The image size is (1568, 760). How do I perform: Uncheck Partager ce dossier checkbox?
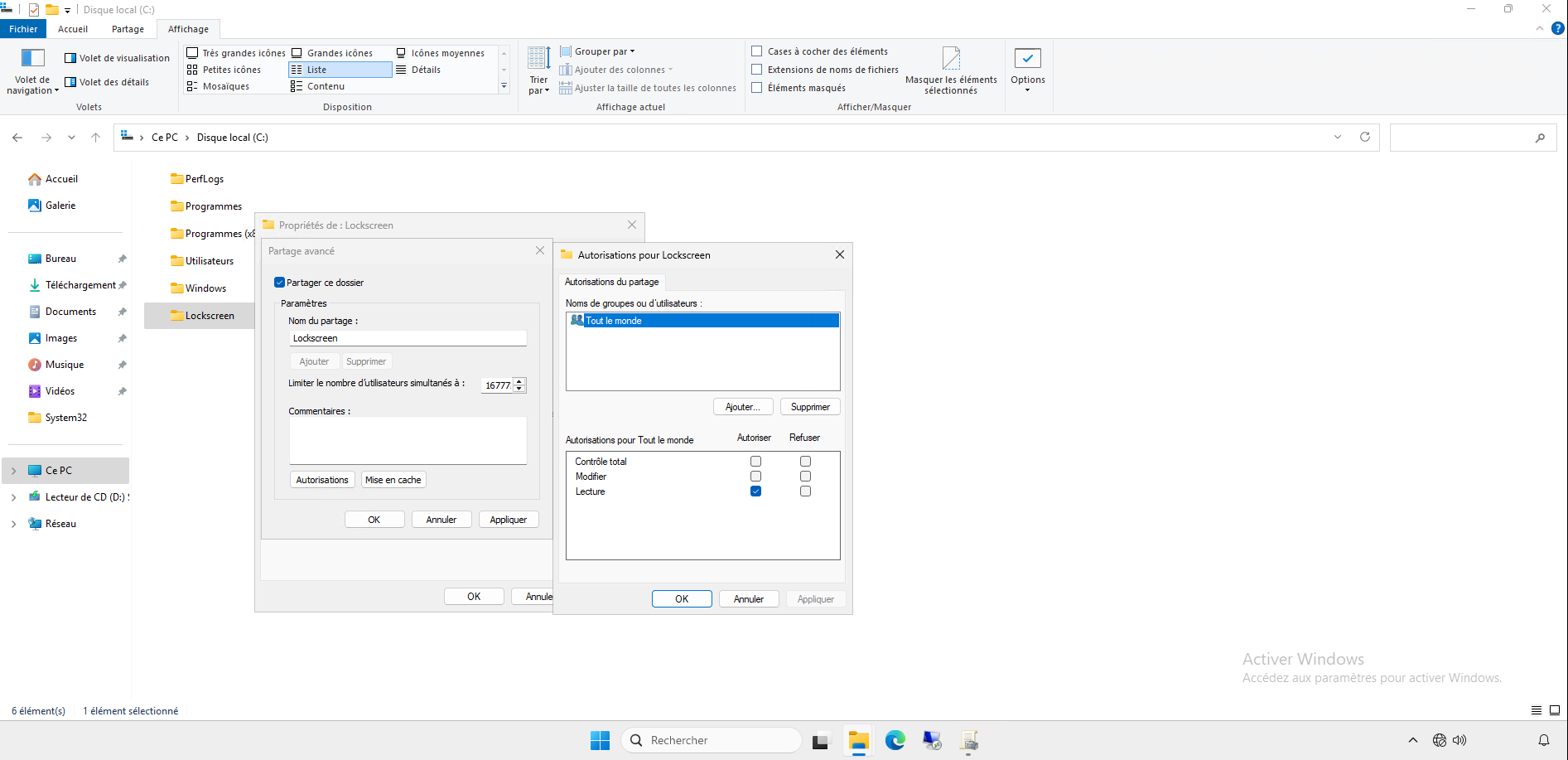pos(279,283)
